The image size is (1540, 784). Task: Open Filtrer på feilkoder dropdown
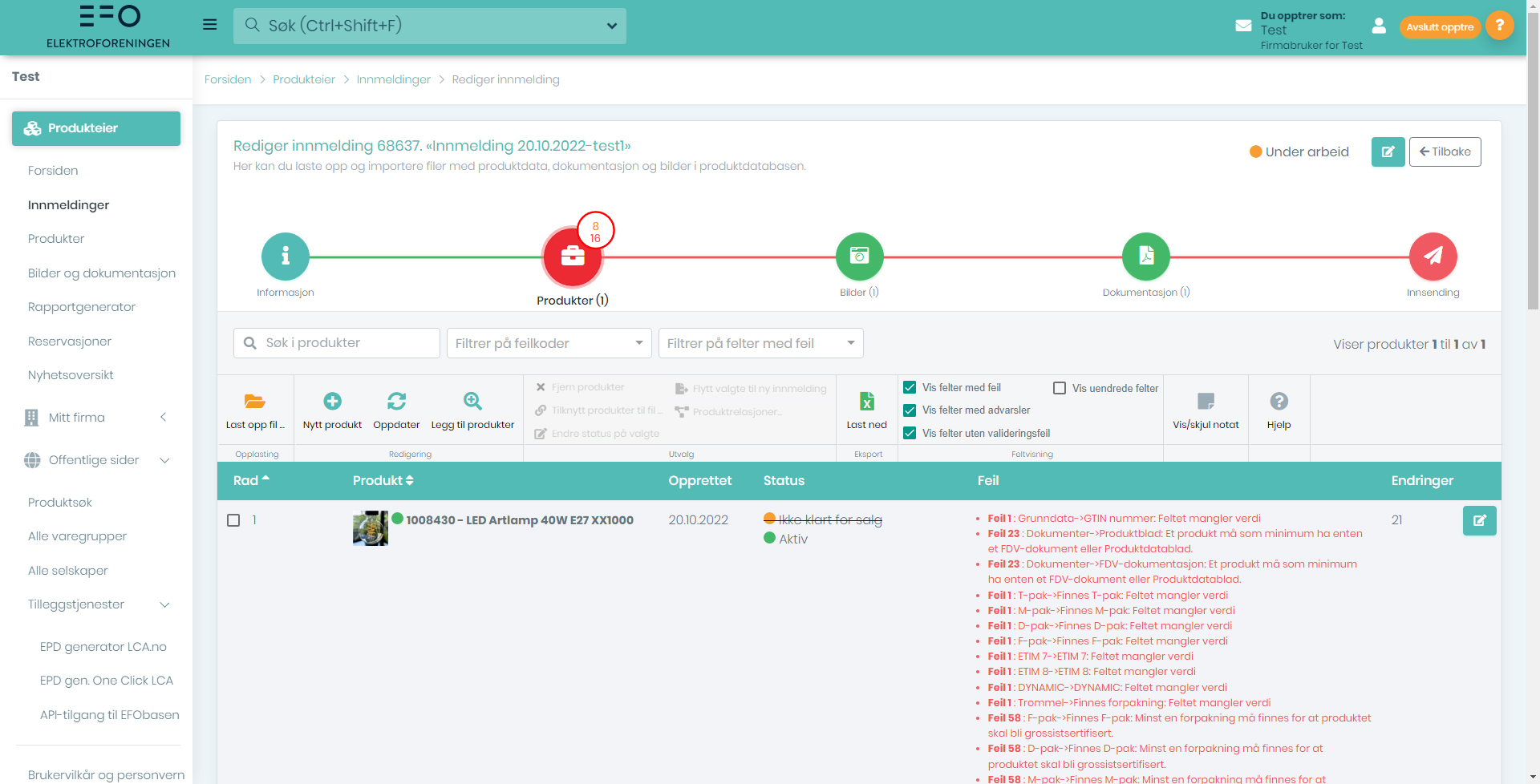tap(549, 343)
